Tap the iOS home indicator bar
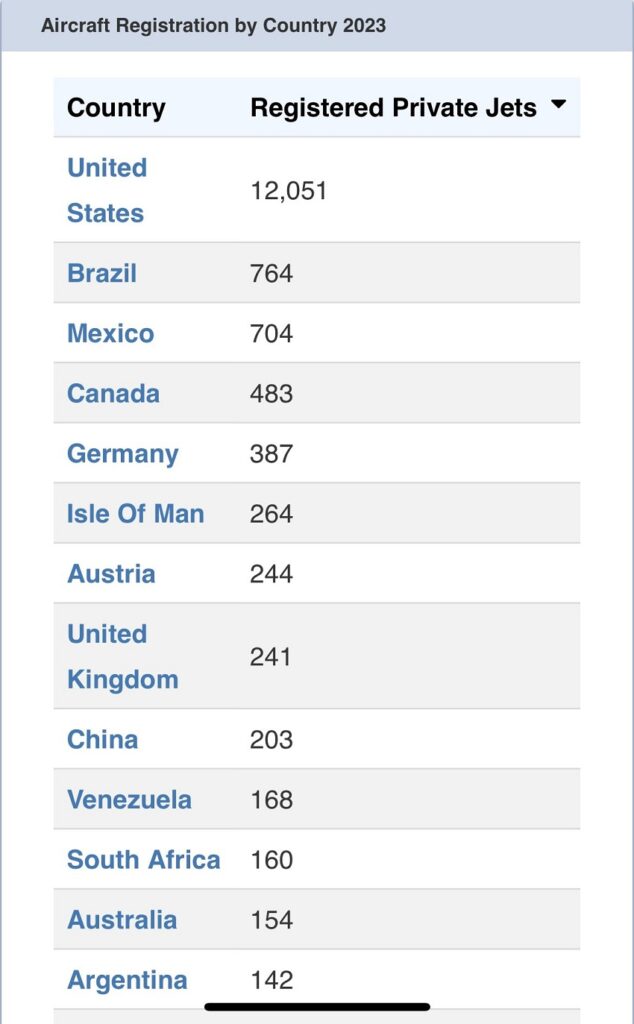634x1024 pixels. 317,1007
